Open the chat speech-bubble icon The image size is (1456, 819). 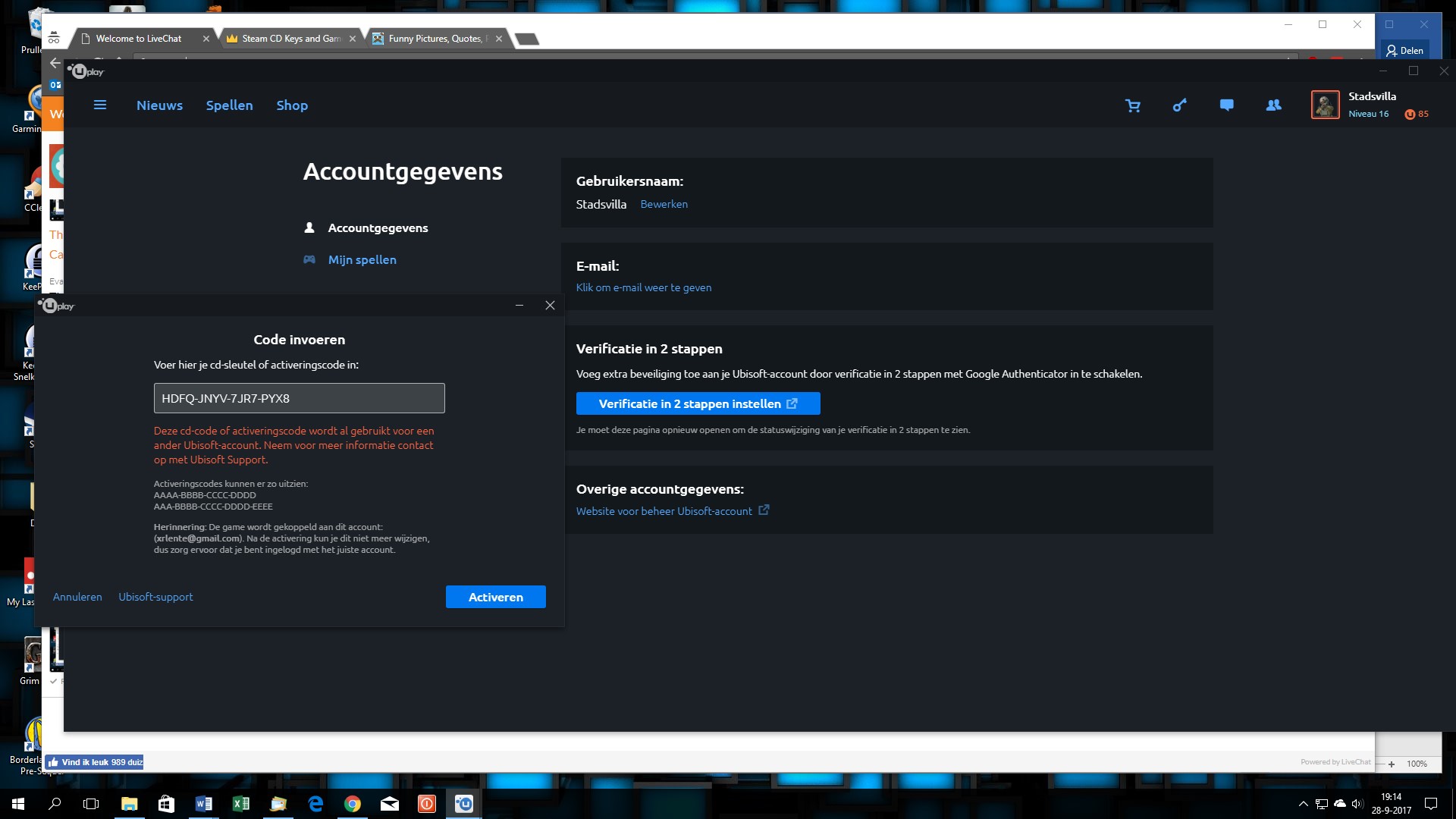tap(1226, 105)
